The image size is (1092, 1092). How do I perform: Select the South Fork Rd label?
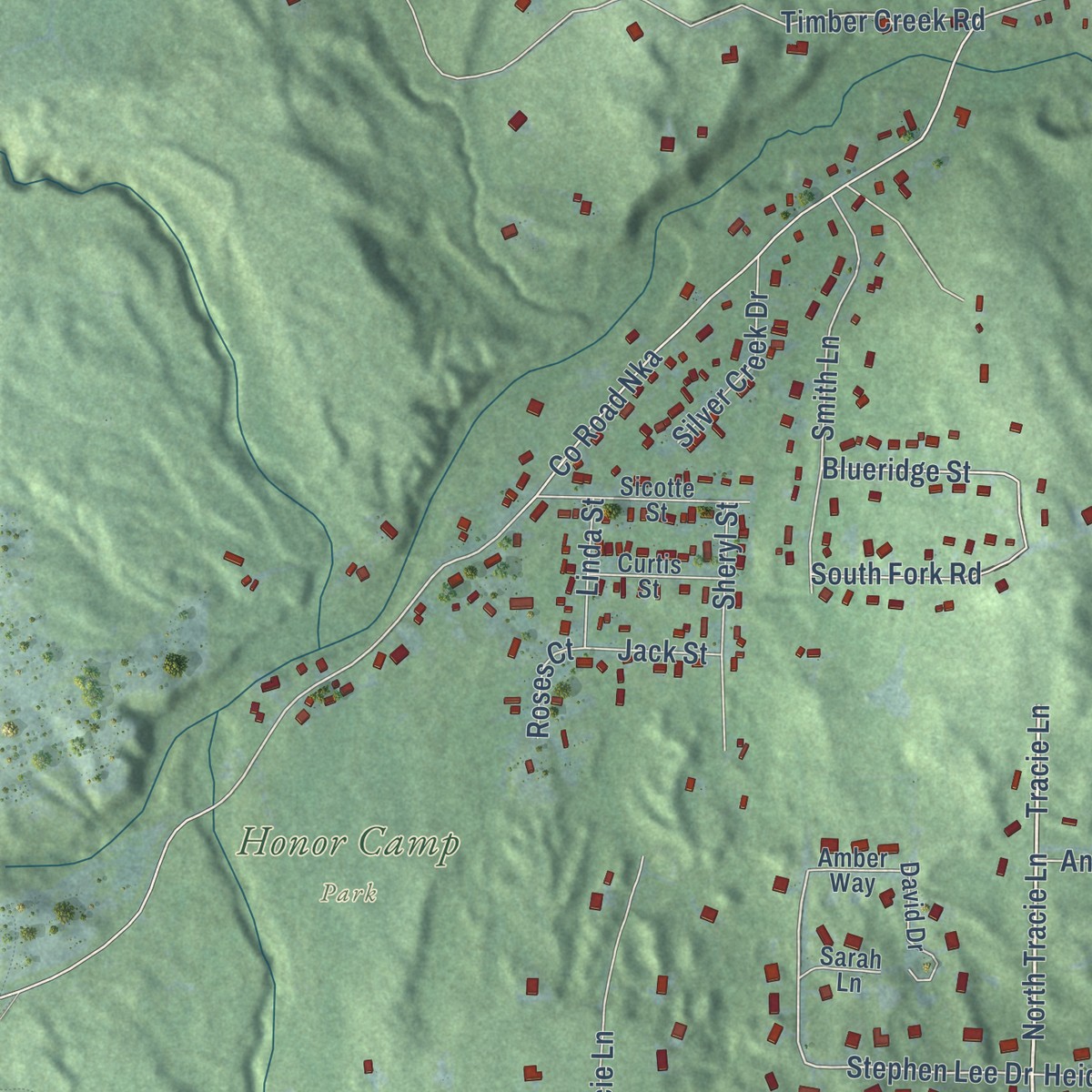[896, 574]
